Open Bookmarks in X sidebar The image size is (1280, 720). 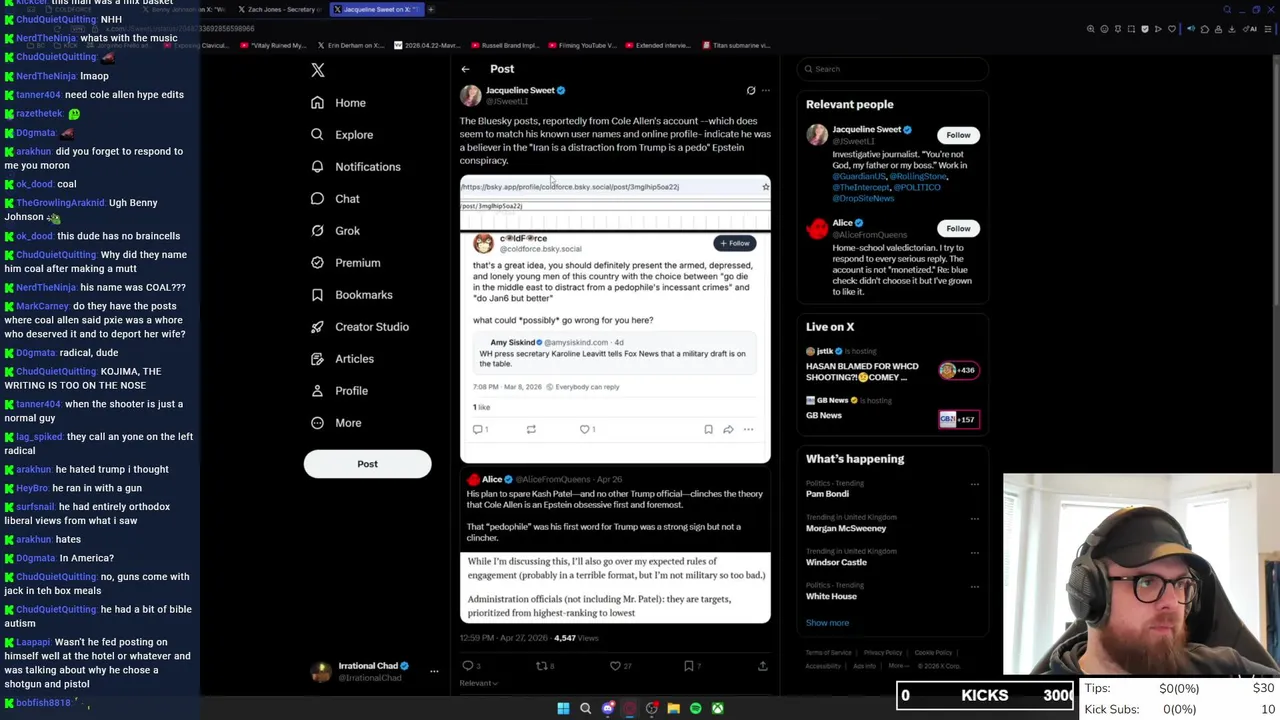click(351, 295)
